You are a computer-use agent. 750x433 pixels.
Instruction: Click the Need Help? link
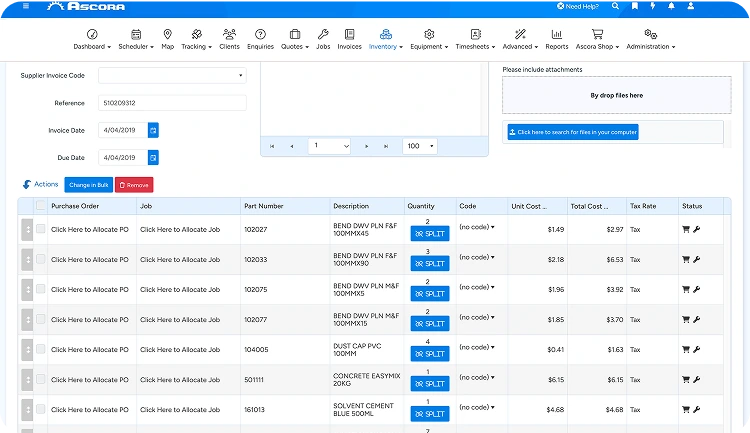click(x=578, y=6)
